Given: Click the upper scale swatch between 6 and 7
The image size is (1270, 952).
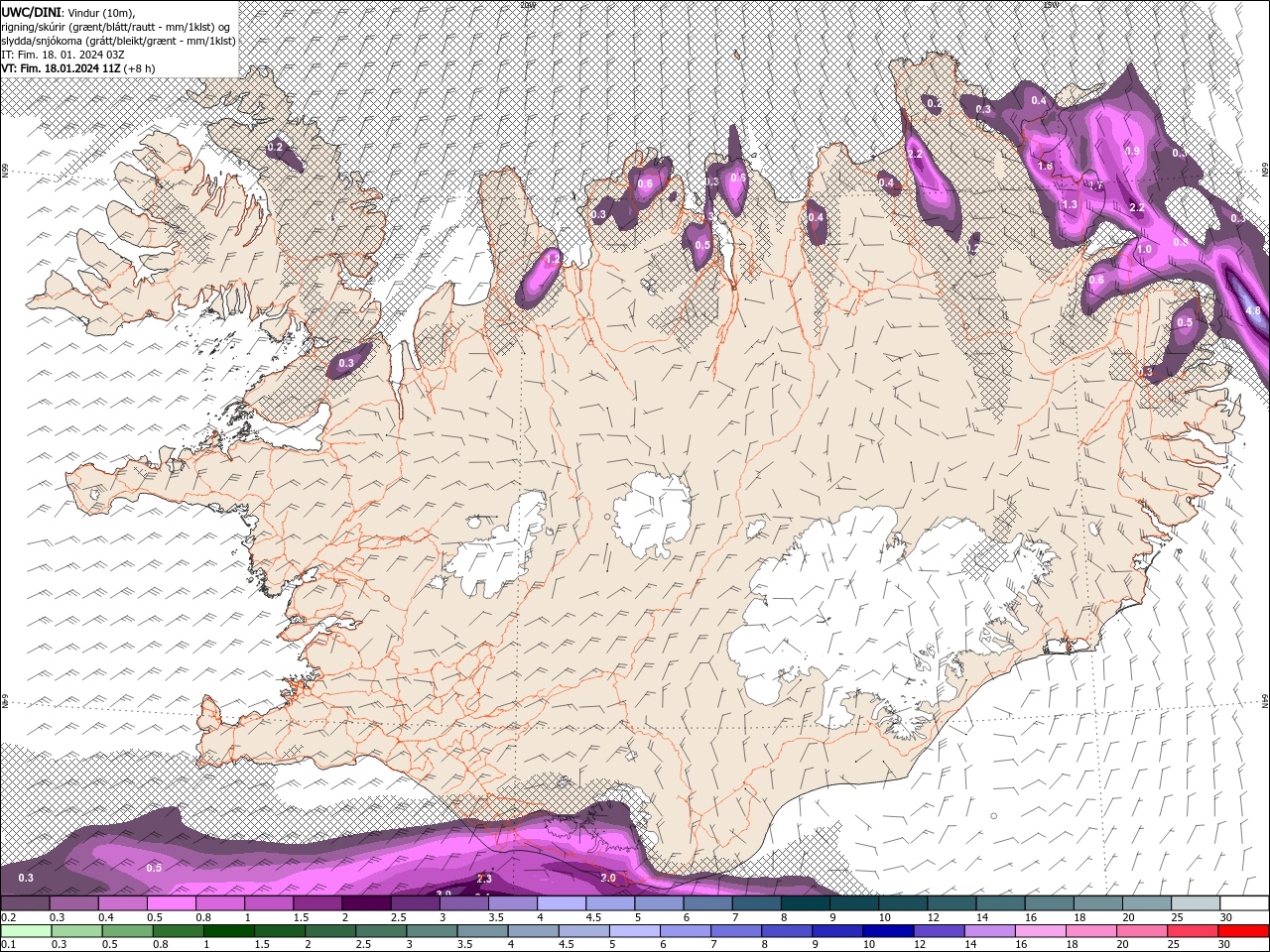Looking at the screenshot, I should pos(707,903).
